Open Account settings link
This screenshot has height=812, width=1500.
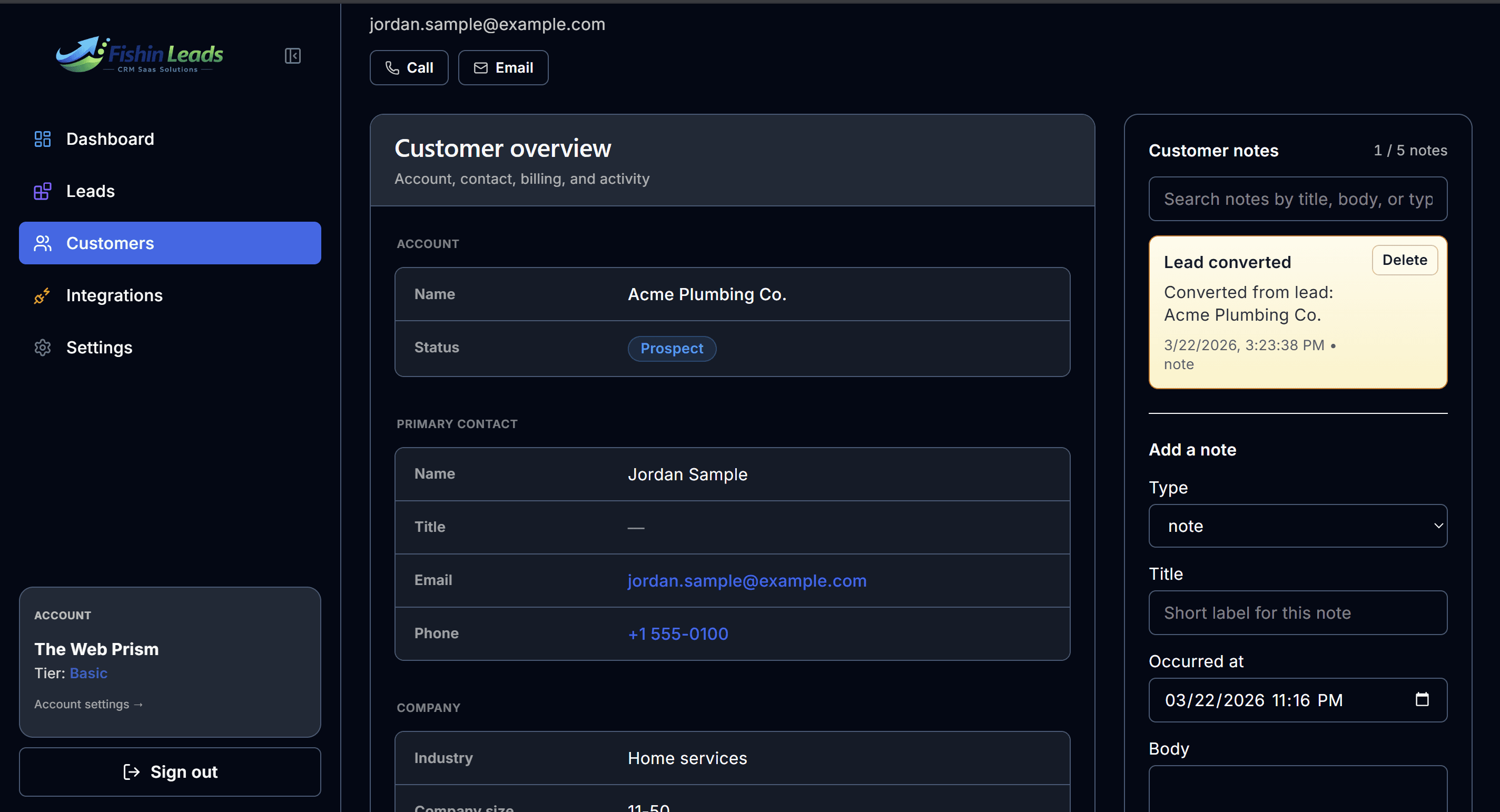[88, 704]
